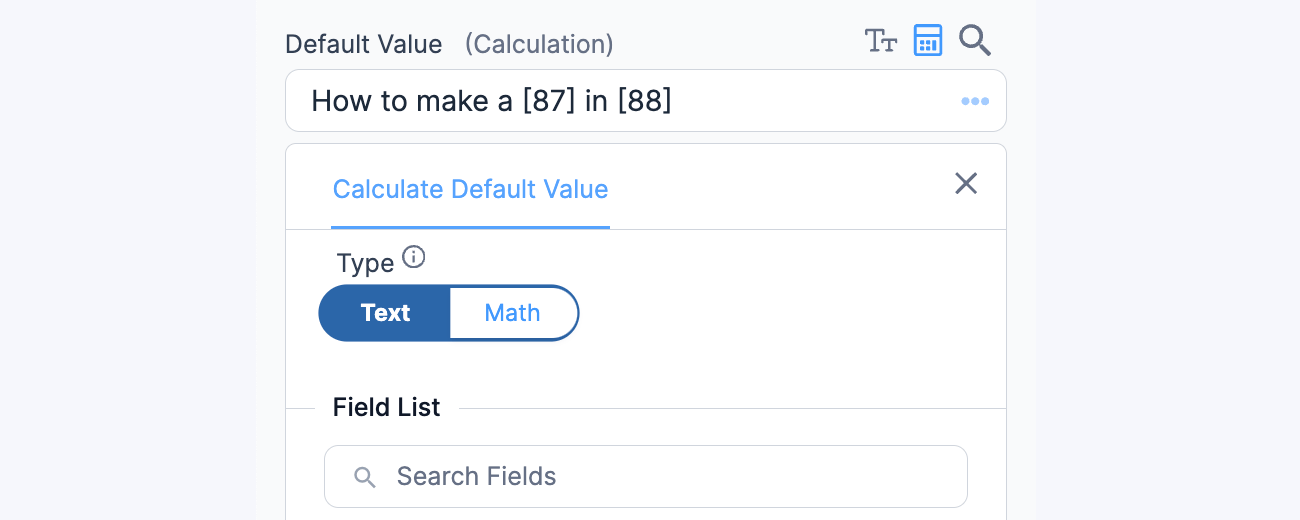Screen dimensions: 1300x520
Task: Place cursor in the "How to make a" text
Action: pos(413,101)
